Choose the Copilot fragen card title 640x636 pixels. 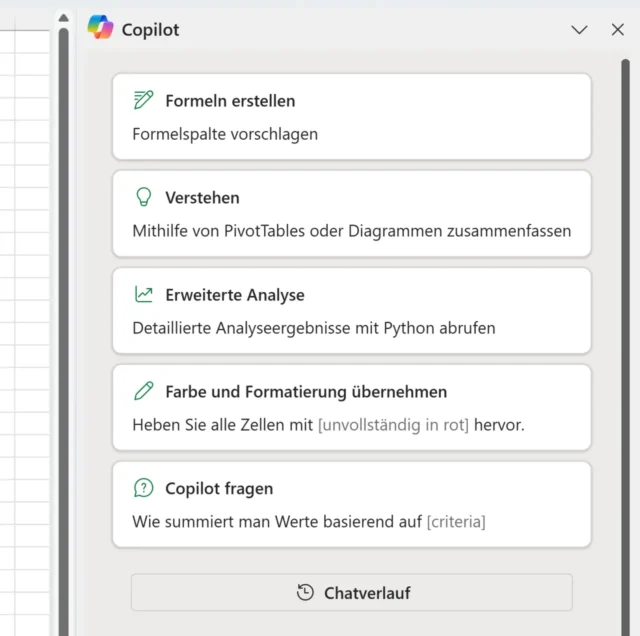click(219, 489)
